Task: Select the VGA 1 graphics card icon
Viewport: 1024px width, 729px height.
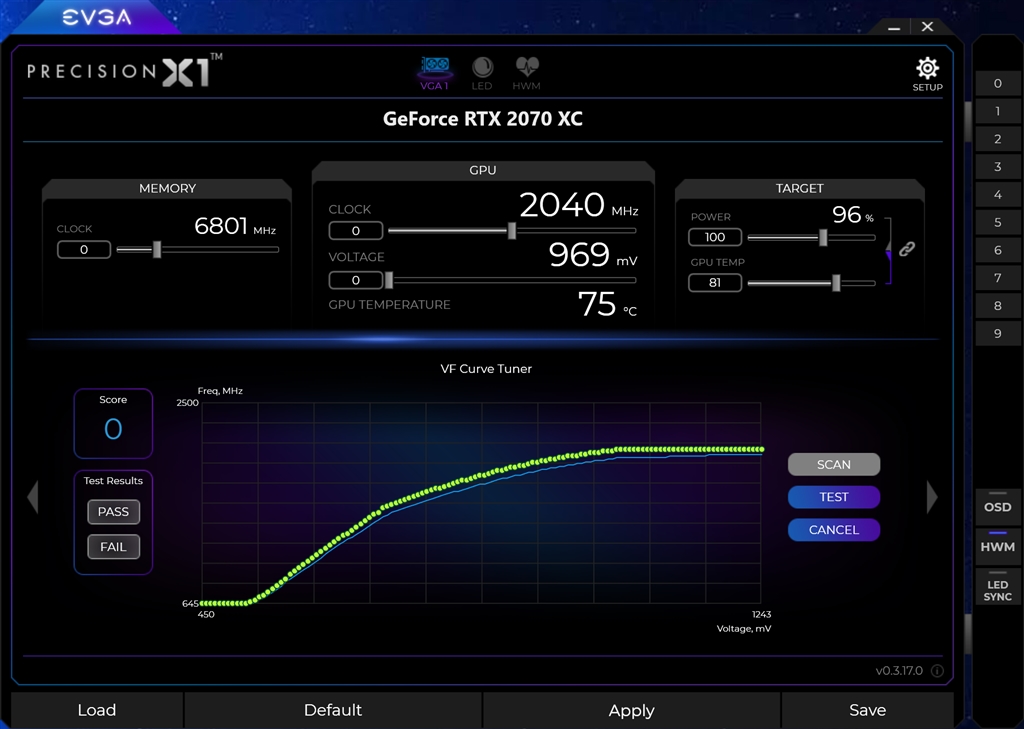Action: point(435,73)
